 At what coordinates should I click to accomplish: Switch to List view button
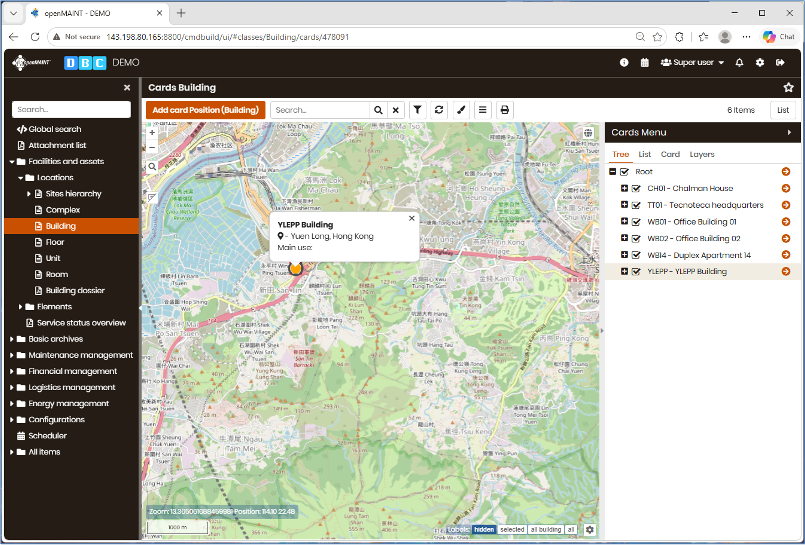pyautogui.click(x=783, y=110)
